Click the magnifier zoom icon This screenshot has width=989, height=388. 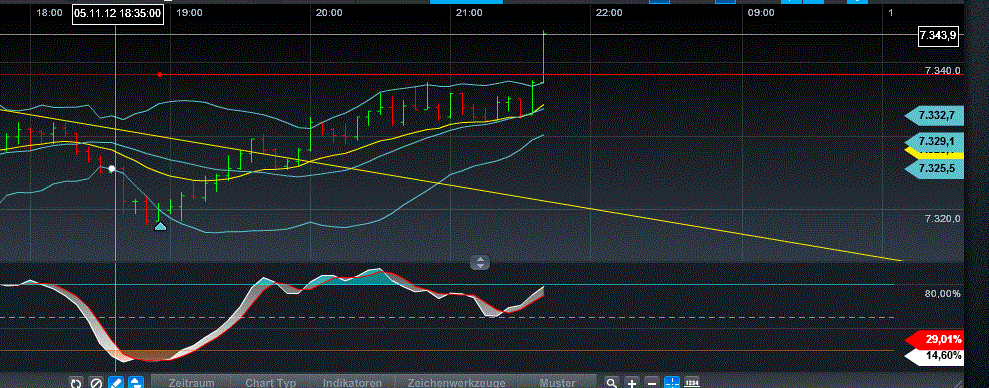pyautogui.click(x=612, y=383)
